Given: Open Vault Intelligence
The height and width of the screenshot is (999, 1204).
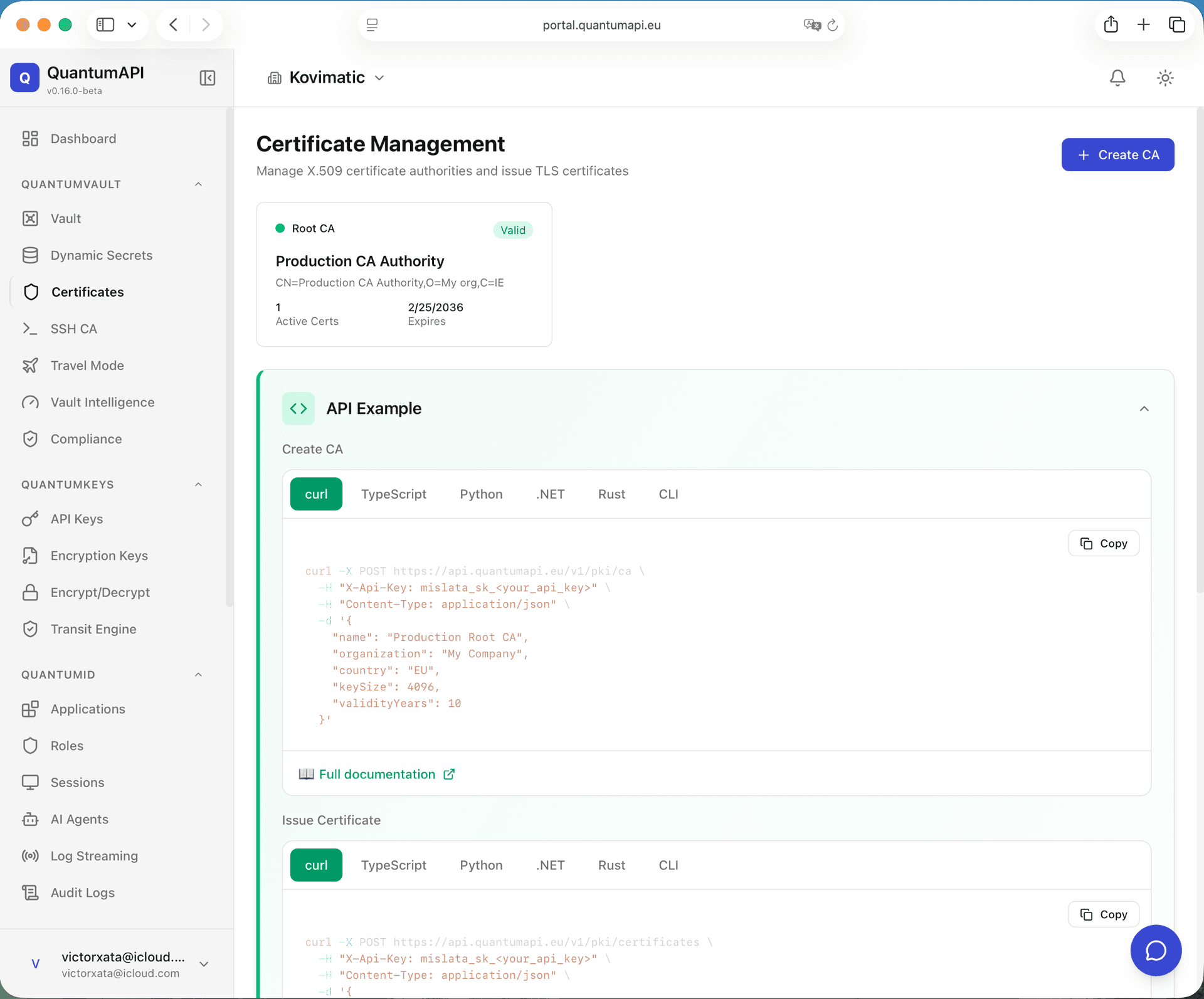Looking at the screenshot, I should click(x=102, y=402).
